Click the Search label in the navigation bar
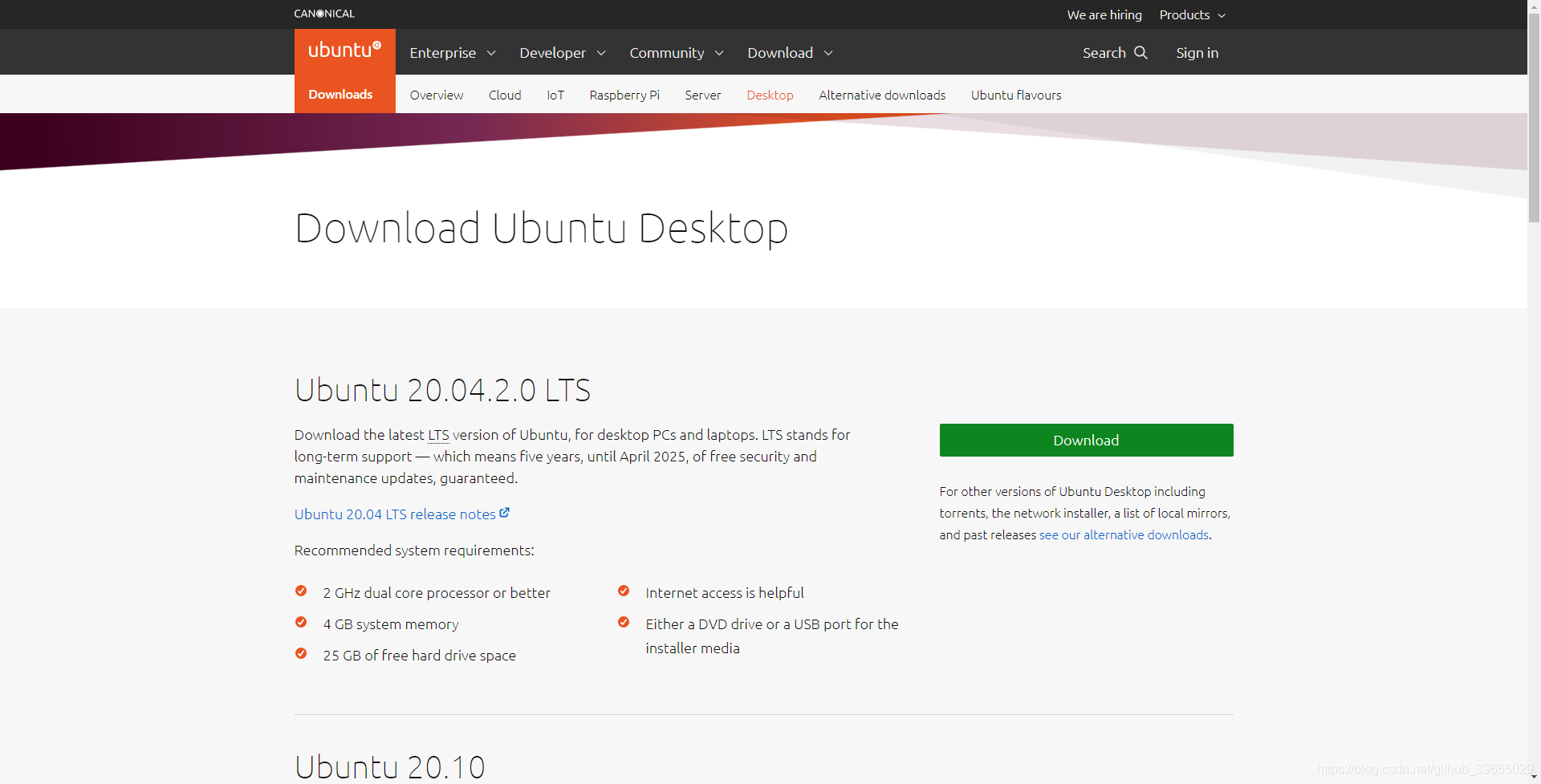The image size is (1541, 784). (1104, 53)
